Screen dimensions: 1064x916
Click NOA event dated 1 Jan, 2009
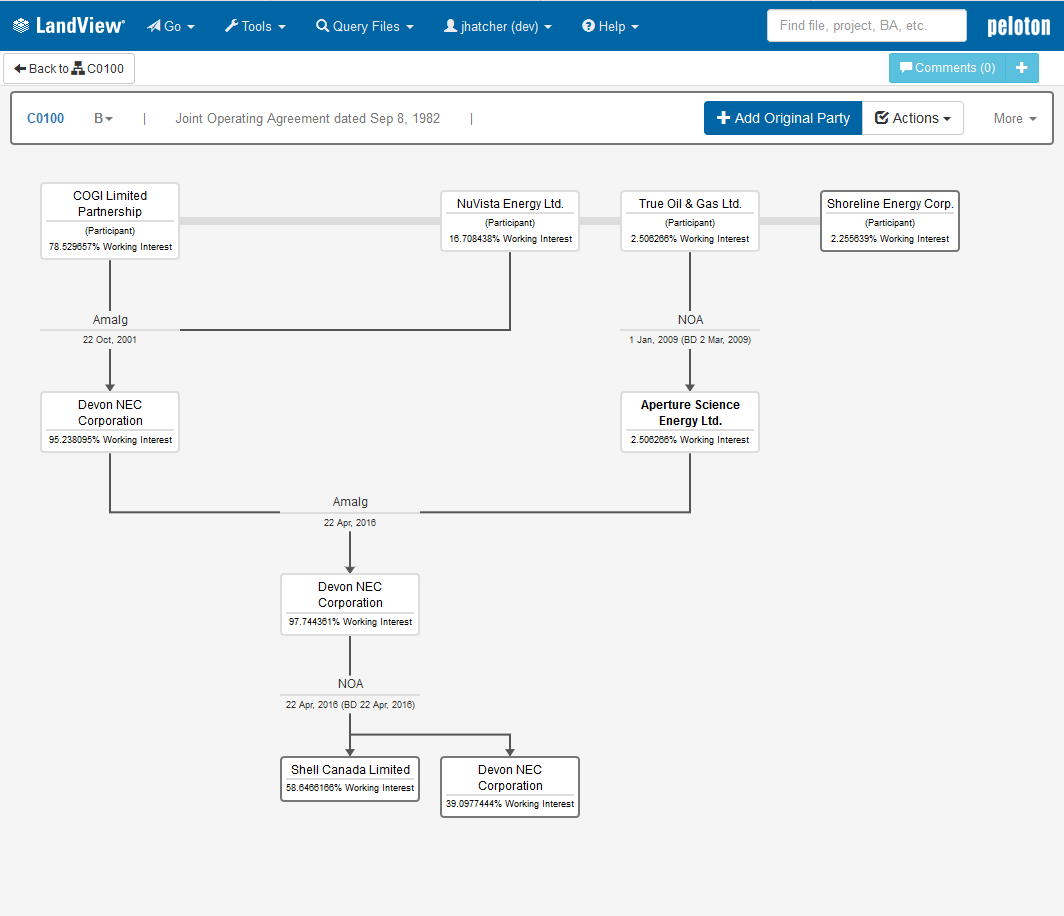pyautogui.click(x=689, y=329)
